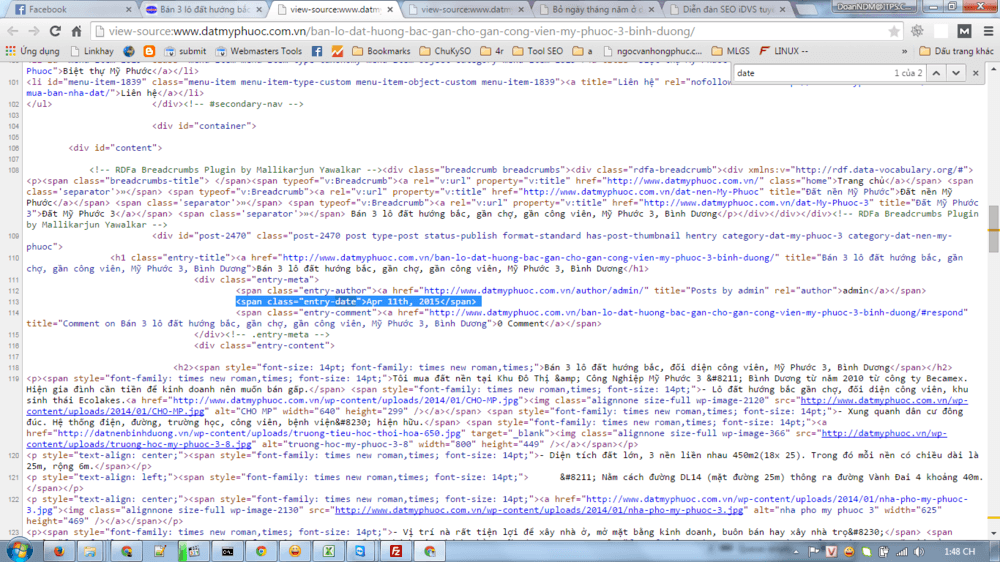Open the smiley face taskbar app
The height and width of the screenshot is (562, 1000).
[295, 551]
